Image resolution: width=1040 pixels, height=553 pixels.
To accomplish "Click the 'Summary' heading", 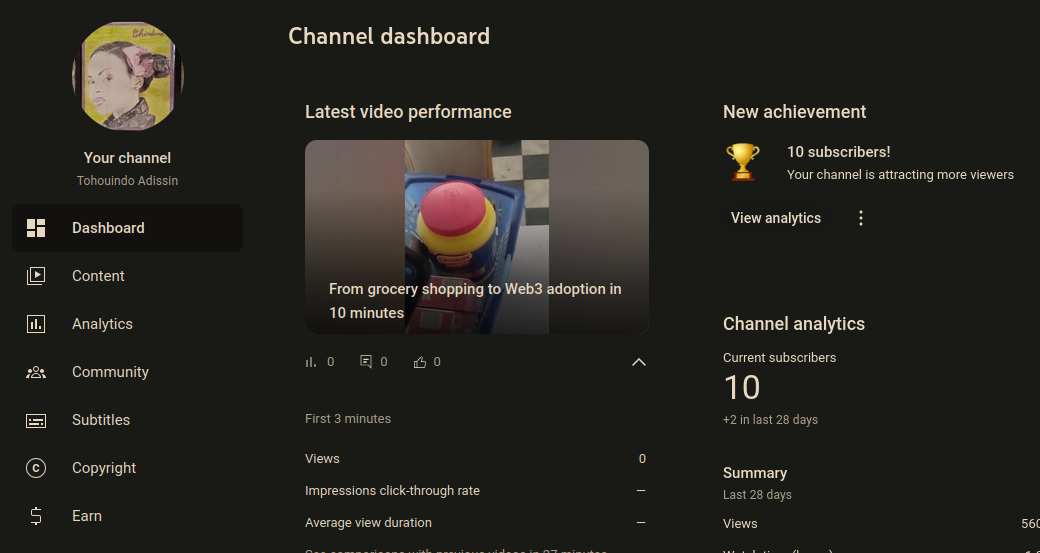I will pyautogui.click(x=755, y=473).
